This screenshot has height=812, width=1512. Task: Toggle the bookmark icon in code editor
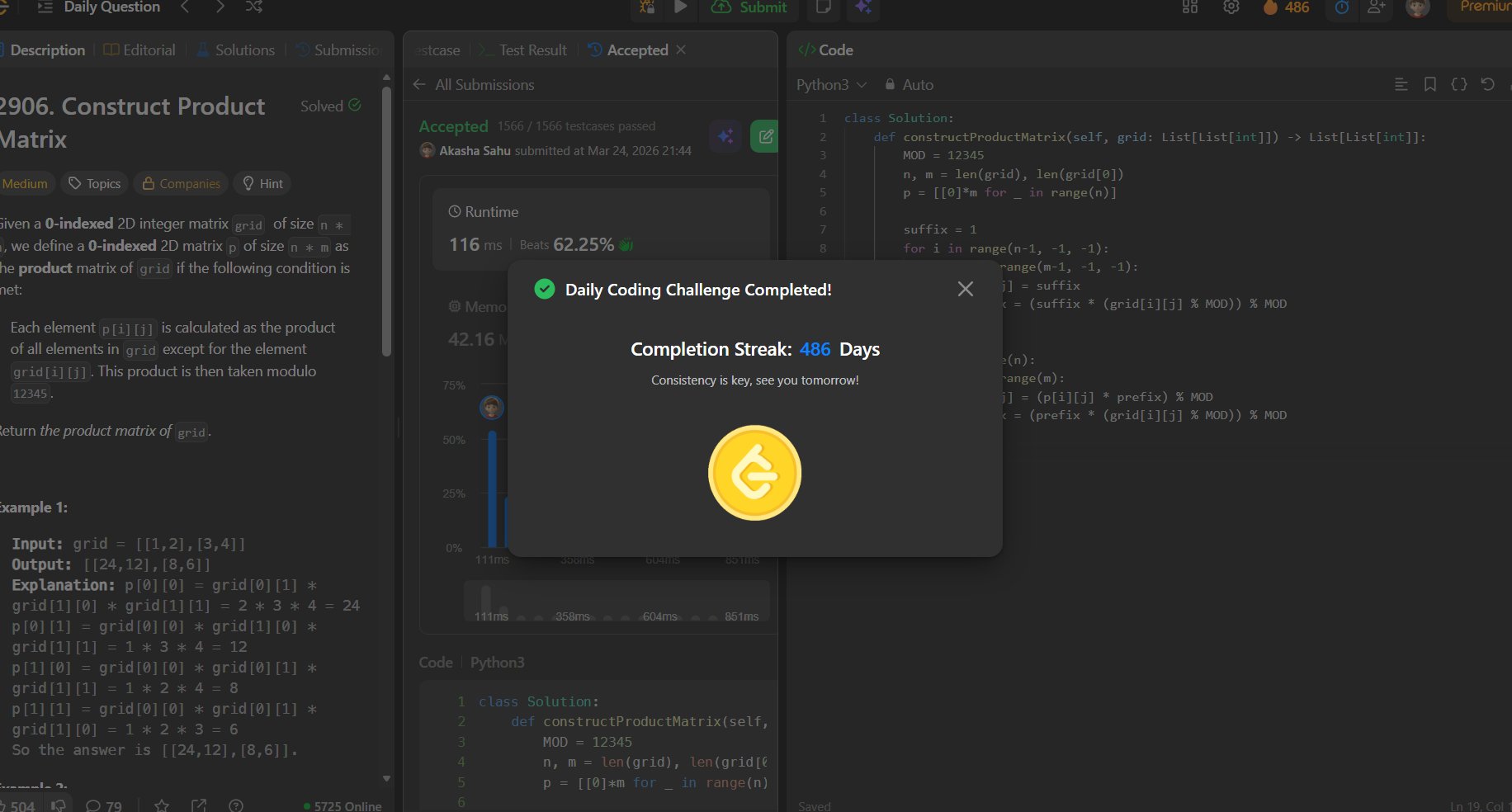click(x=1429, y=84)
